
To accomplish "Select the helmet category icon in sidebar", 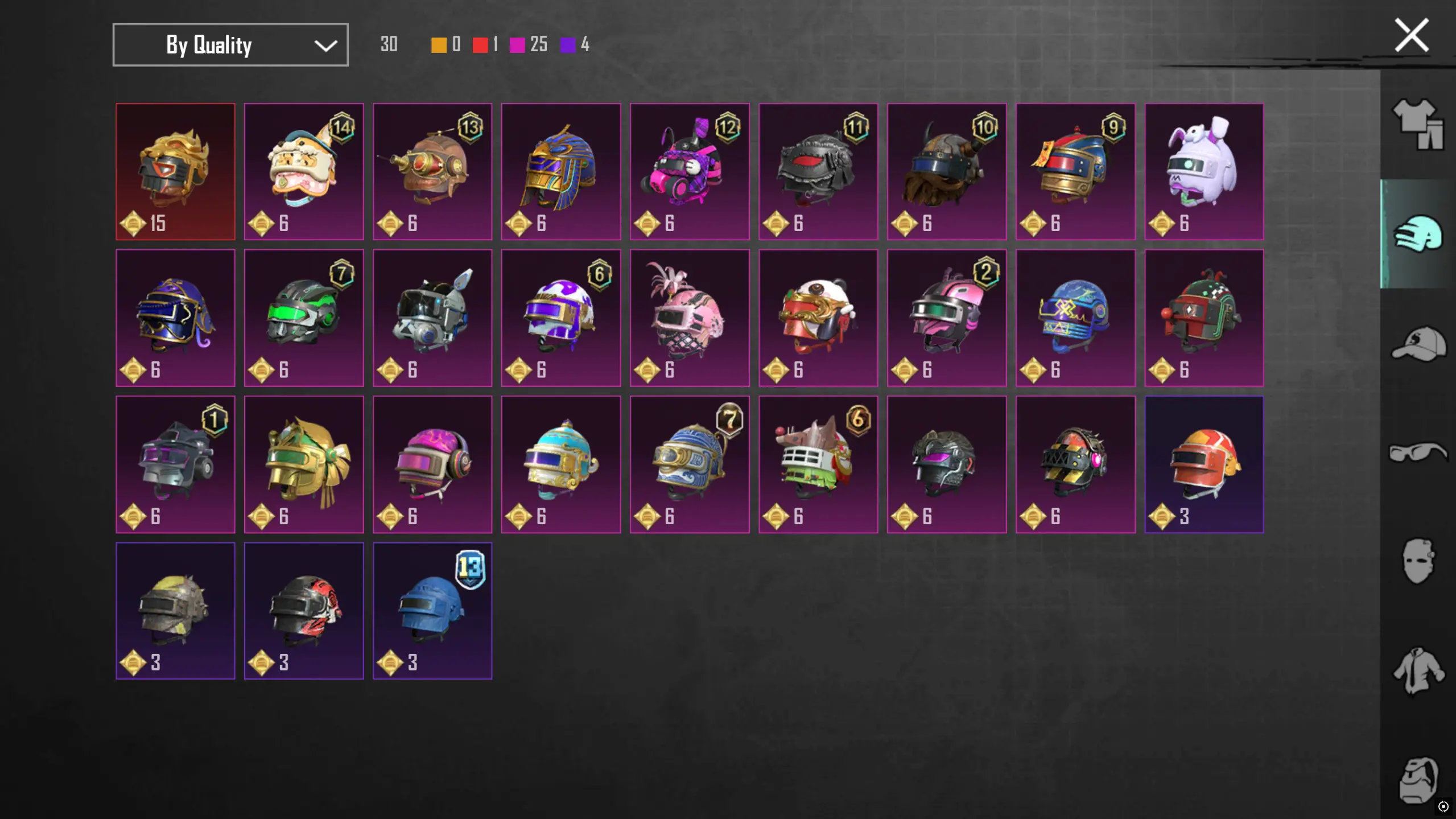I will tap(1417, 233).
